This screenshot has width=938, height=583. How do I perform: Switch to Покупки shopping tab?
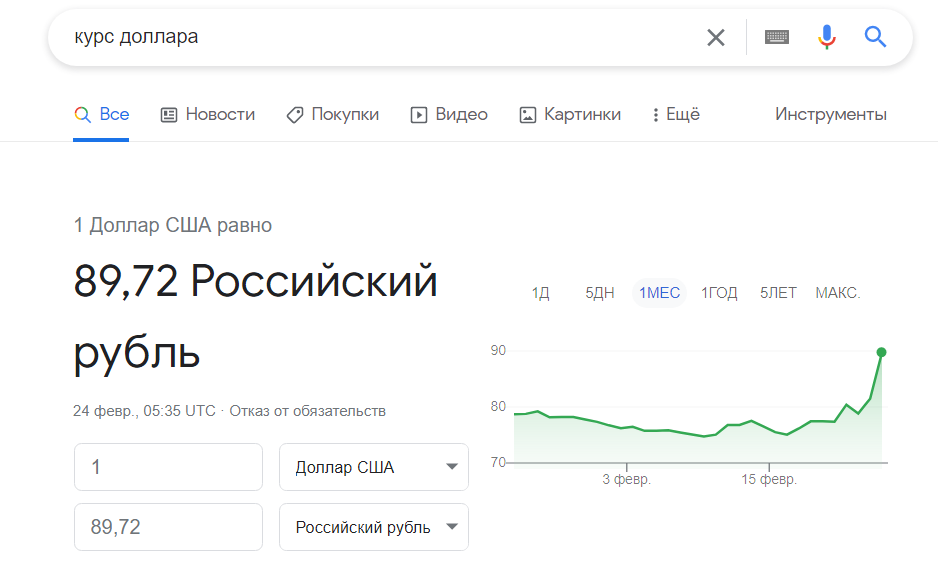pos(333,115)
